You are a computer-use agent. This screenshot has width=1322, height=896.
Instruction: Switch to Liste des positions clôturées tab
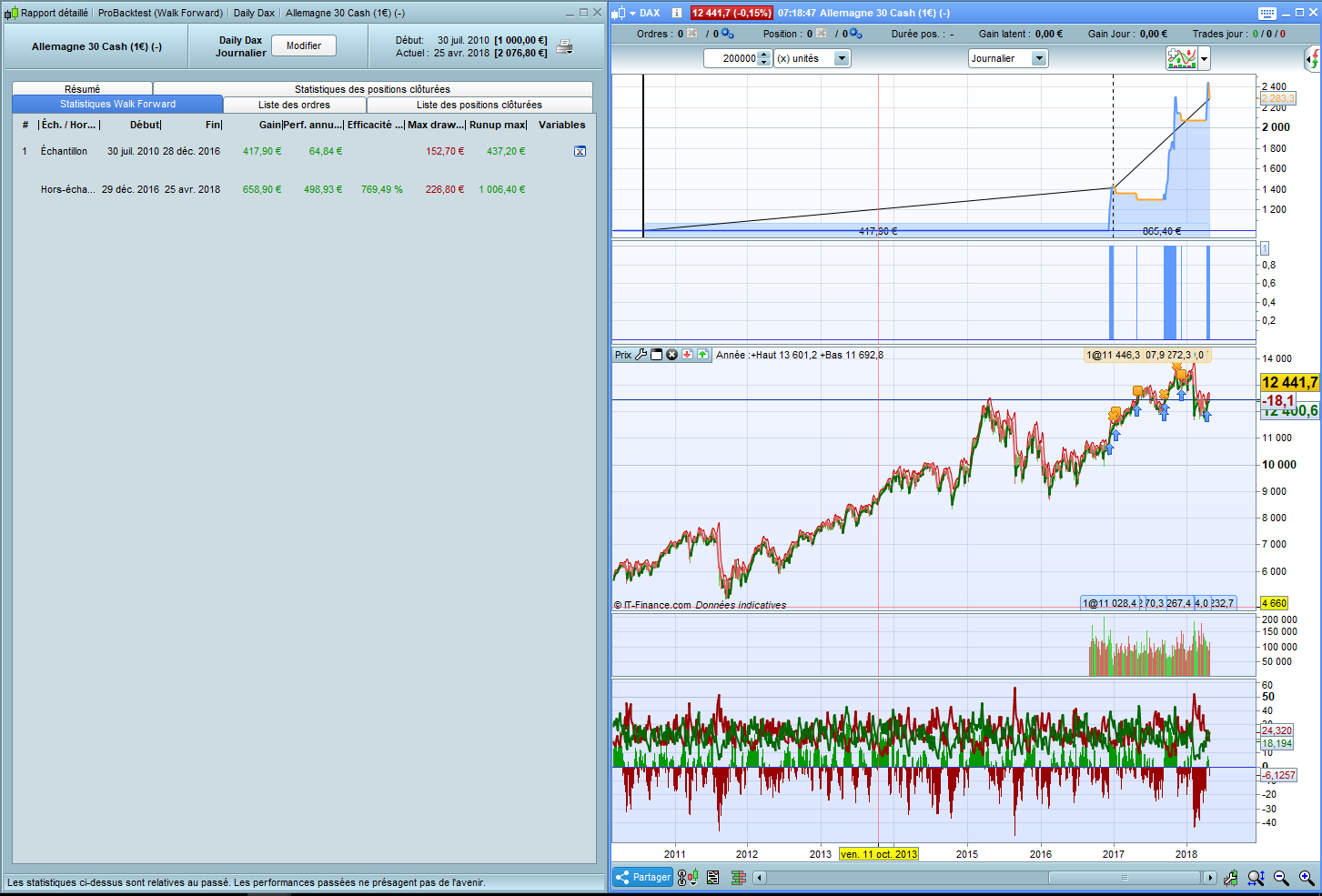tap(479, 105)
